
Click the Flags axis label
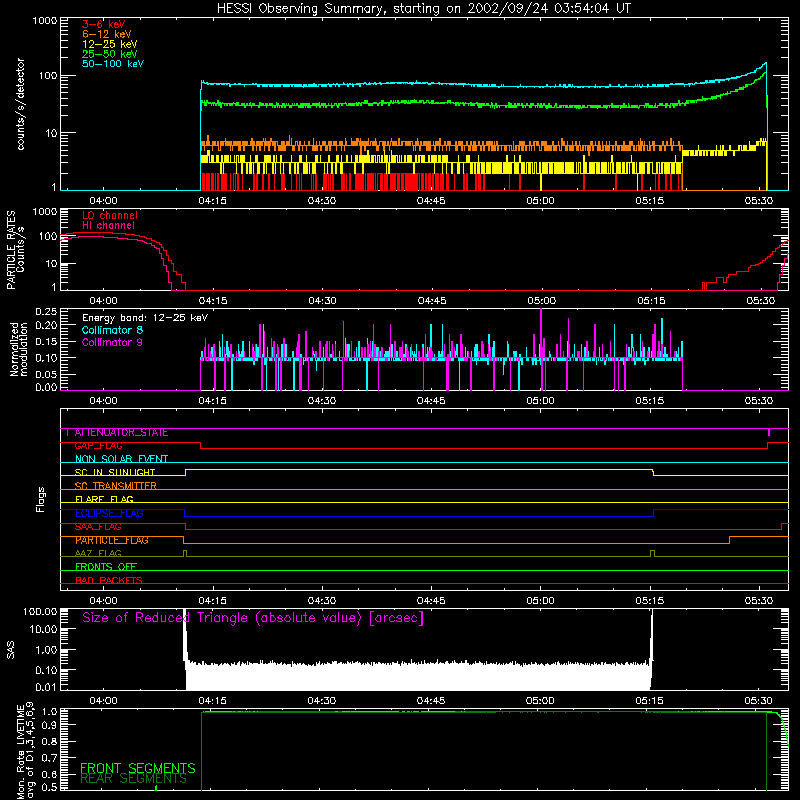click(41, 499)
